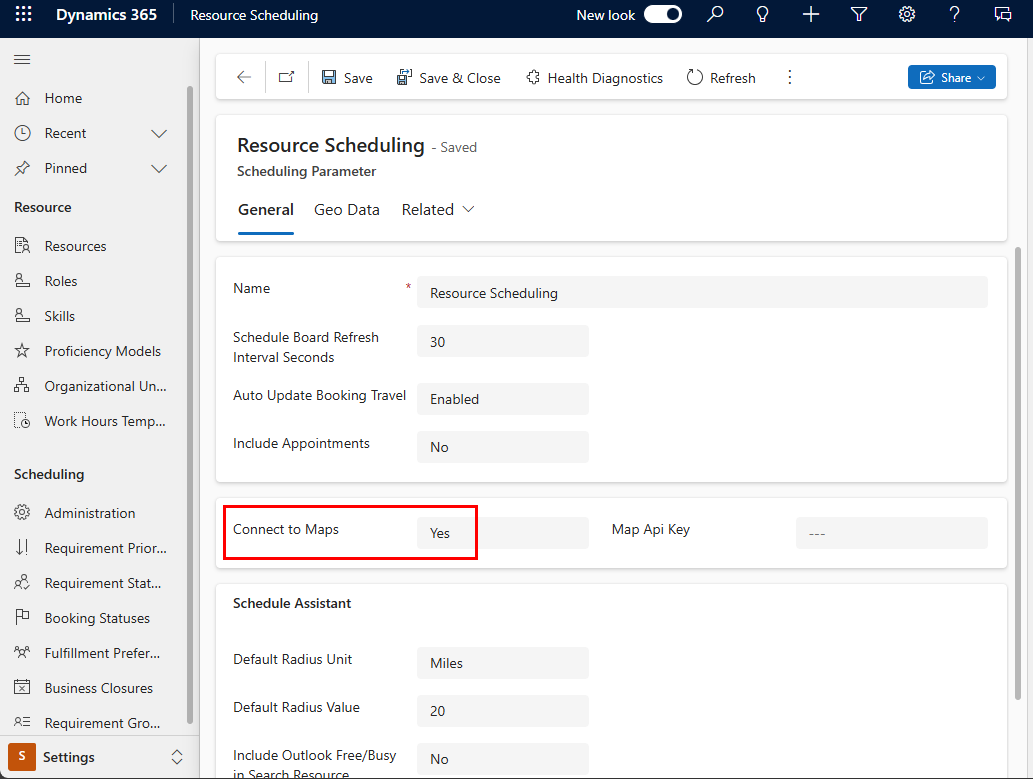Open the lightbulb assistant icon

[x=763, y=15]
